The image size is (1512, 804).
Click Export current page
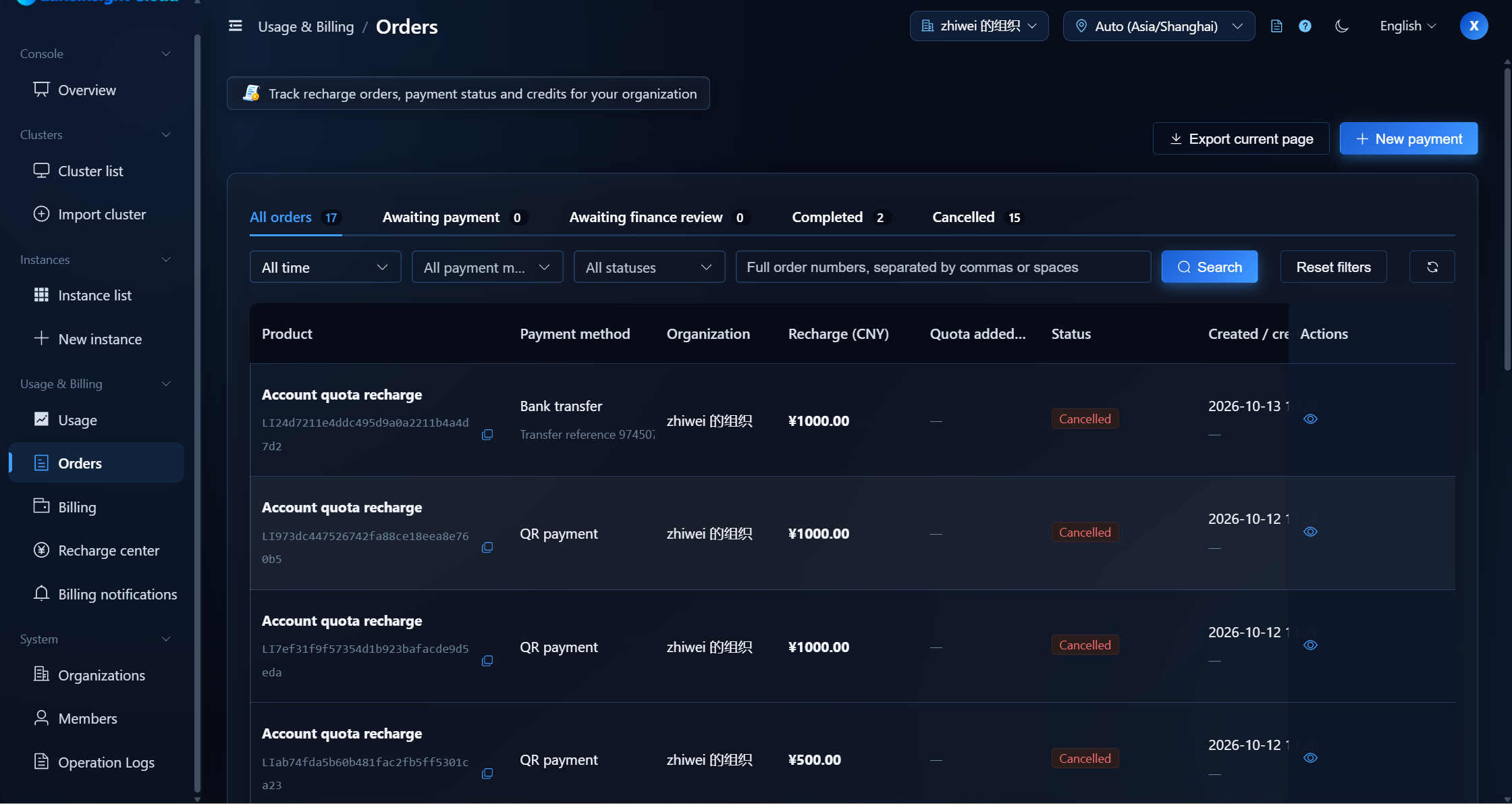pyautogui.click(x=1241, y=138)
